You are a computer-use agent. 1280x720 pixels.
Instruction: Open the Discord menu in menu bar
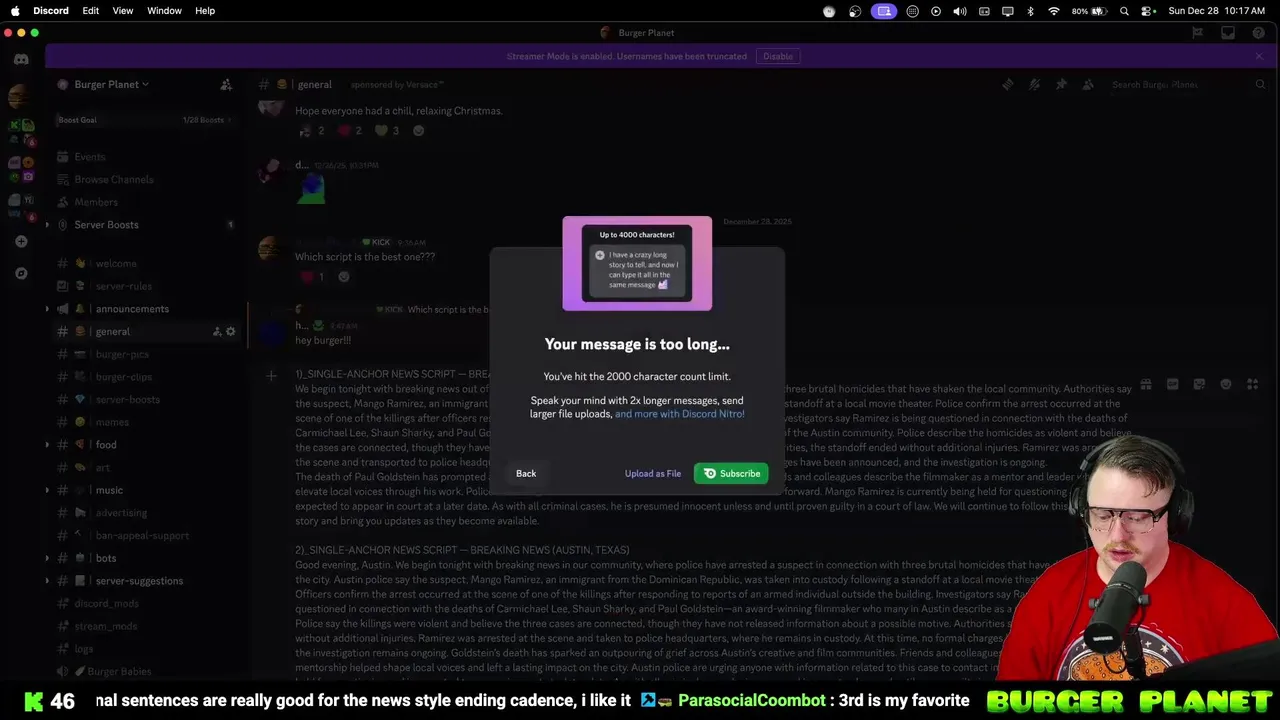pyautogui.click(x=51, y=11)
